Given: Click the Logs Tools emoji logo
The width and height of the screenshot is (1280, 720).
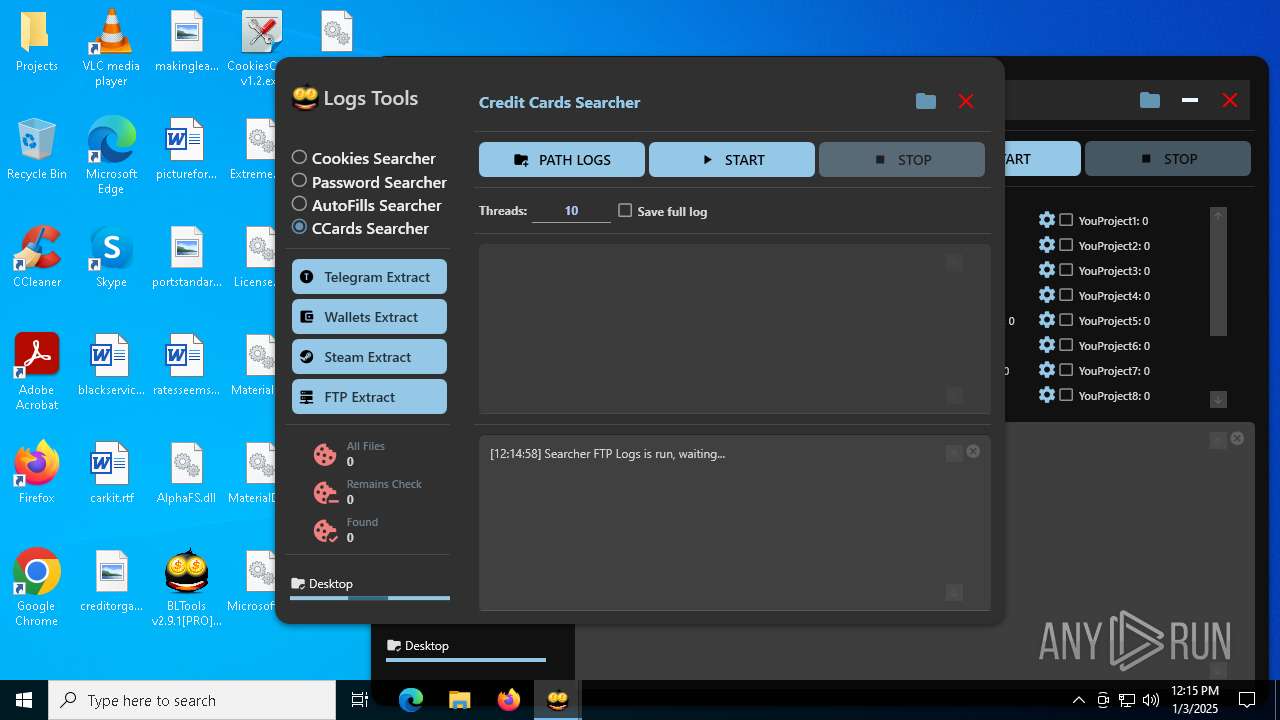Looking at the screenshot, I should click(304, 98).
